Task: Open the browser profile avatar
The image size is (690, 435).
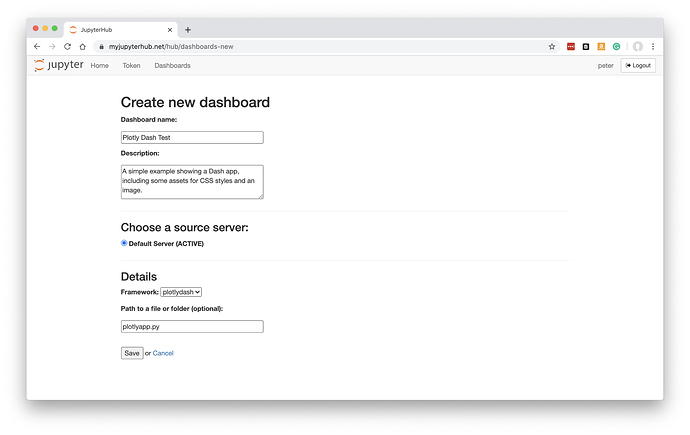Action: tap(638, 47)
